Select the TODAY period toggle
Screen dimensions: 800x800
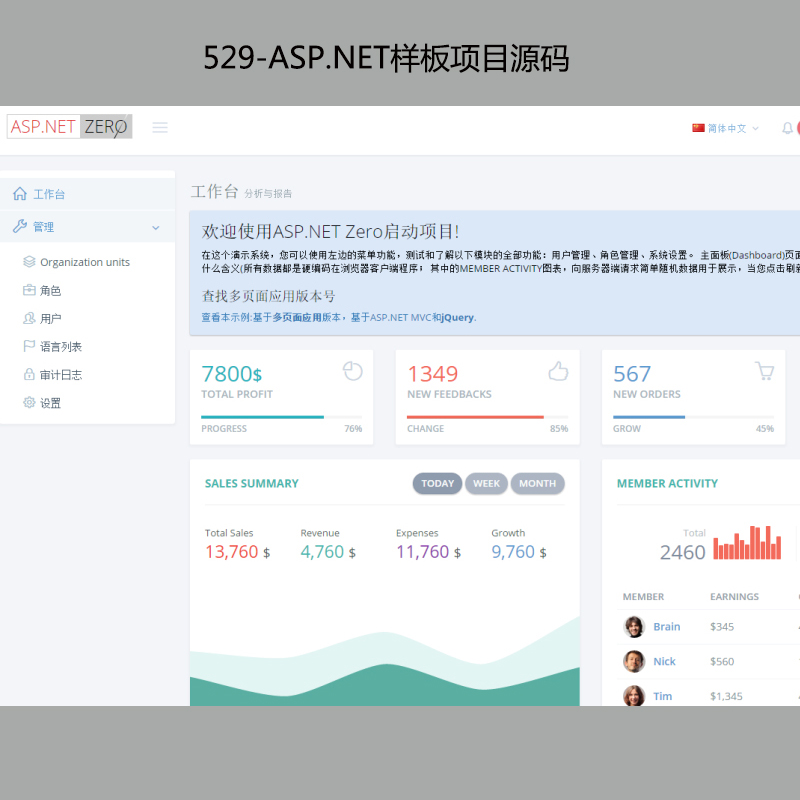click(x=437, y=483)
